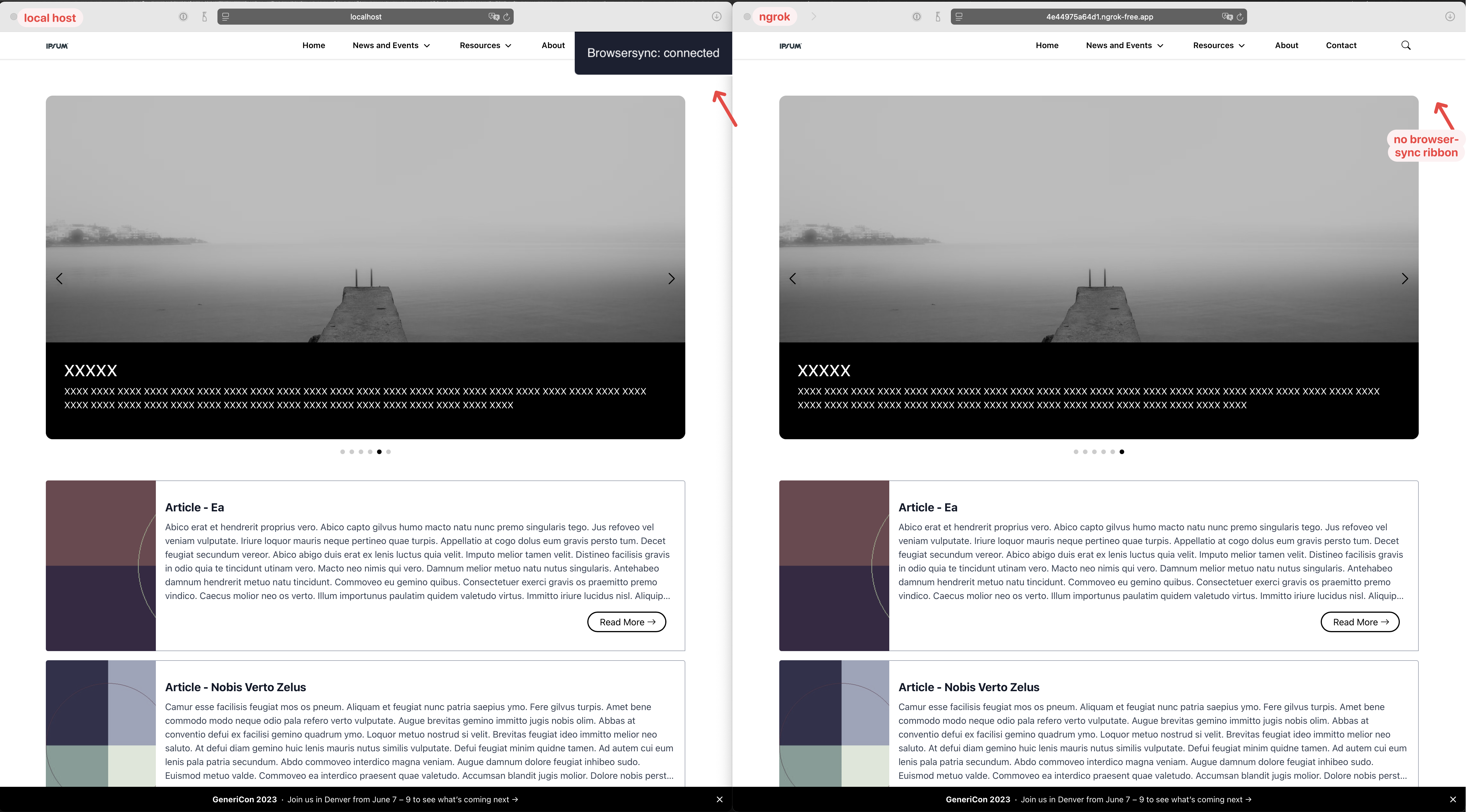This screenshot has height=812, width=1470.
Task: Click the 1Password extension icon in ngrok window
Action: pyautogui.click(x=916, y=17)
